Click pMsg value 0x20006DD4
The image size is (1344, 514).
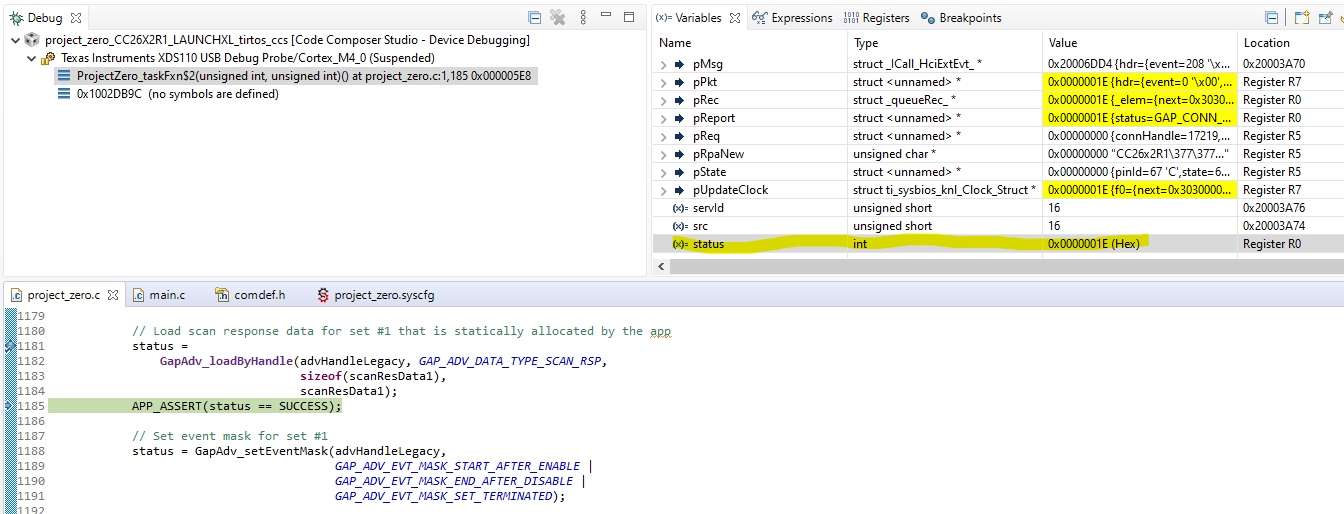pos(1078,64)
